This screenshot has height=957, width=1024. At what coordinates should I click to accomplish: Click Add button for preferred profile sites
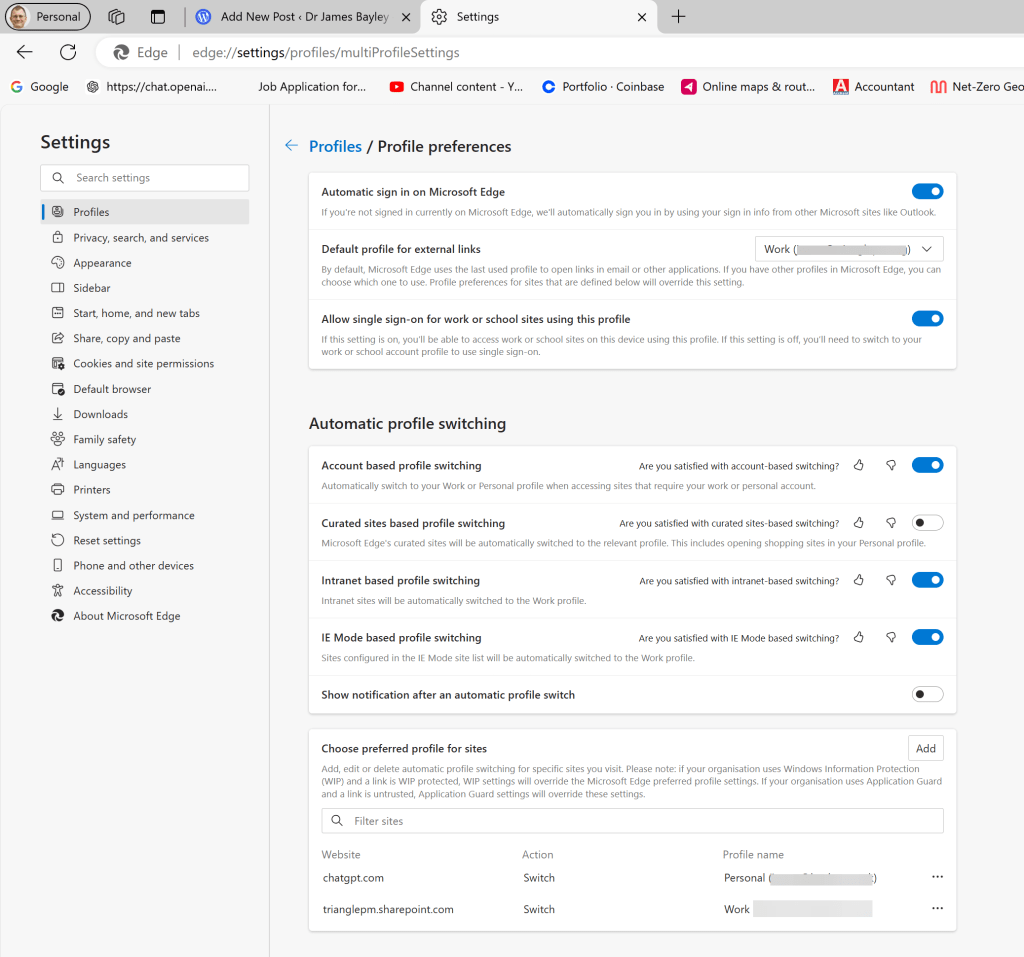[925, 748]
